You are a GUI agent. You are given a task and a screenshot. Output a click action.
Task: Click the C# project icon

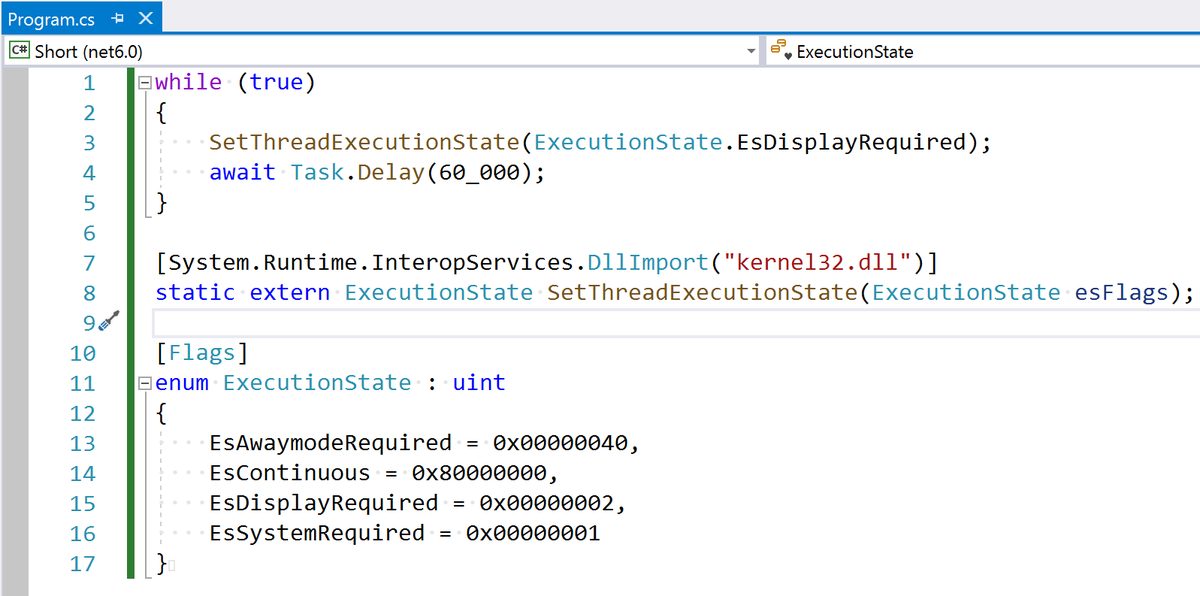(x=19, y=51)
